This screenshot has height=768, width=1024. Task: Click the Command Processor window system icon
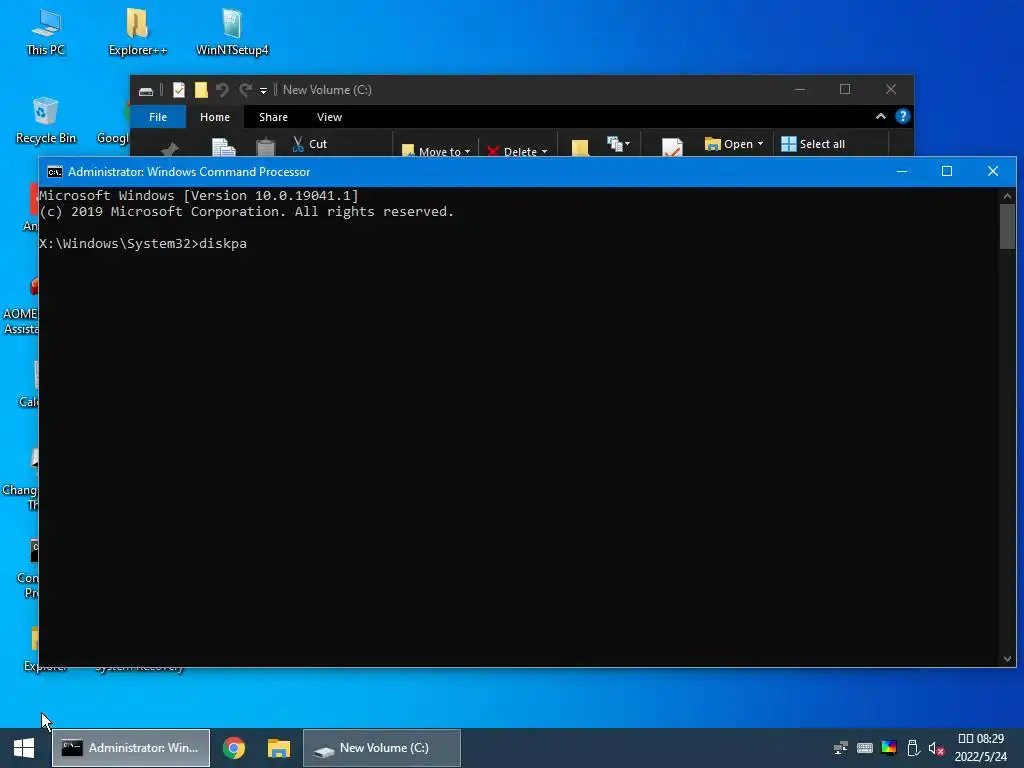pyautogui.click(x=55, y=172)
